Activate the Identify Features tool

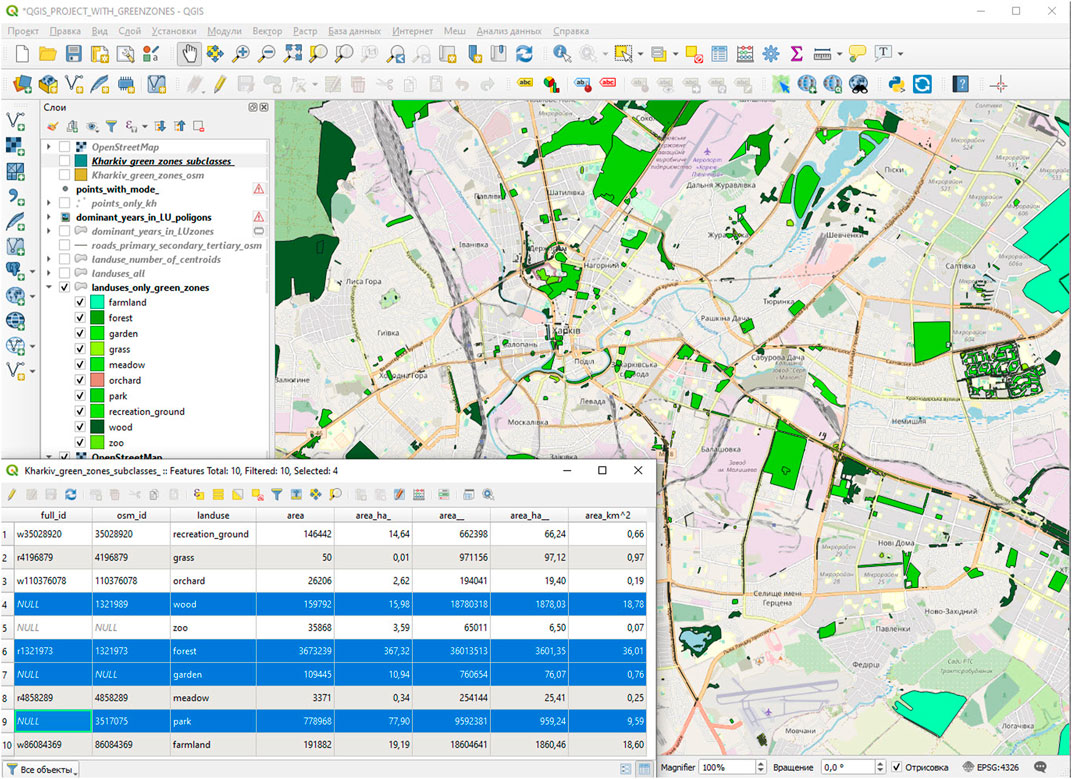pyautogui.click(x=562, y=53)
